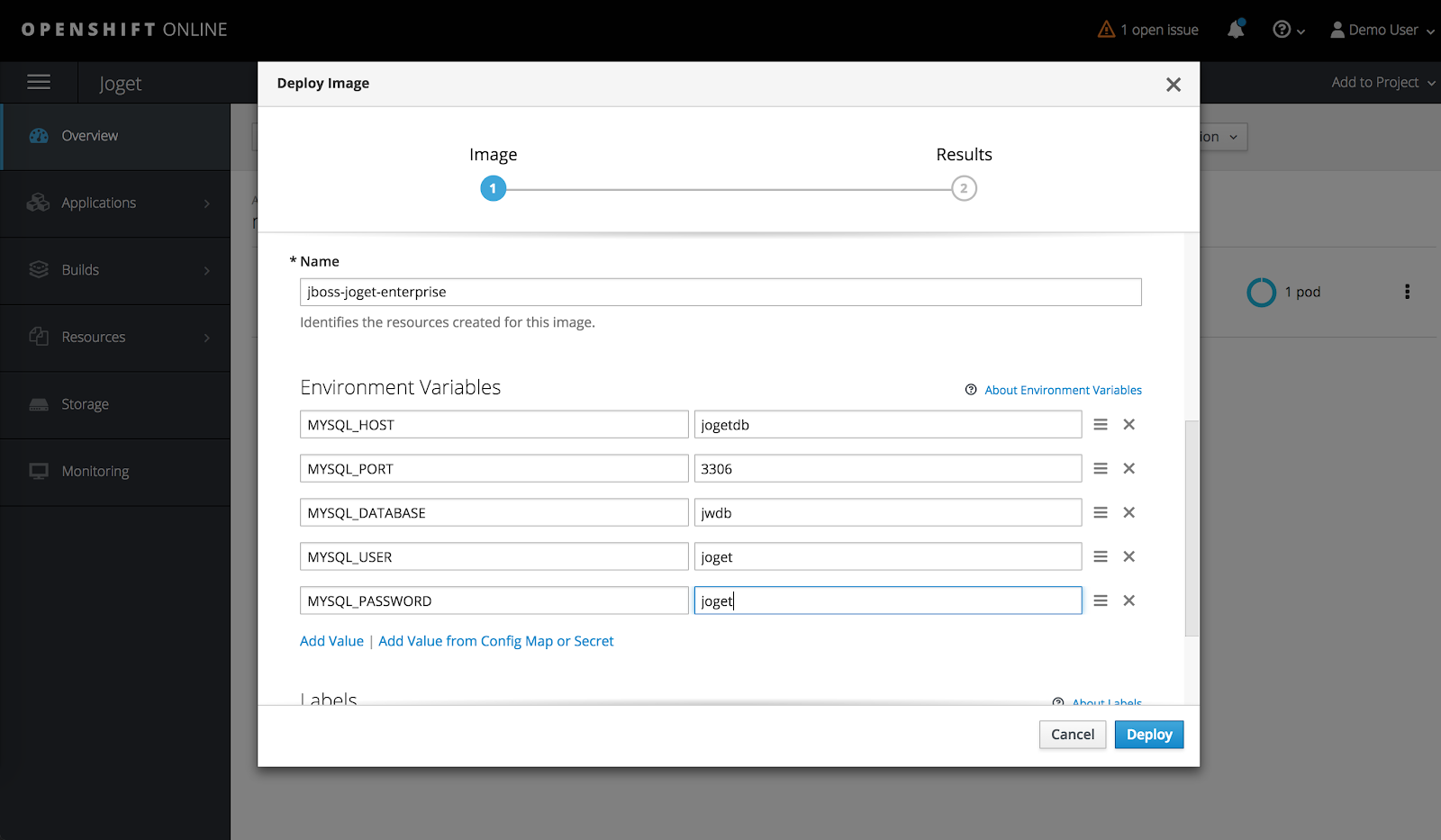Image resolution: width=1441 pixels, height=840 pixels.
Task: Click the Overview dashboard icon
Action: coord(39,136)
